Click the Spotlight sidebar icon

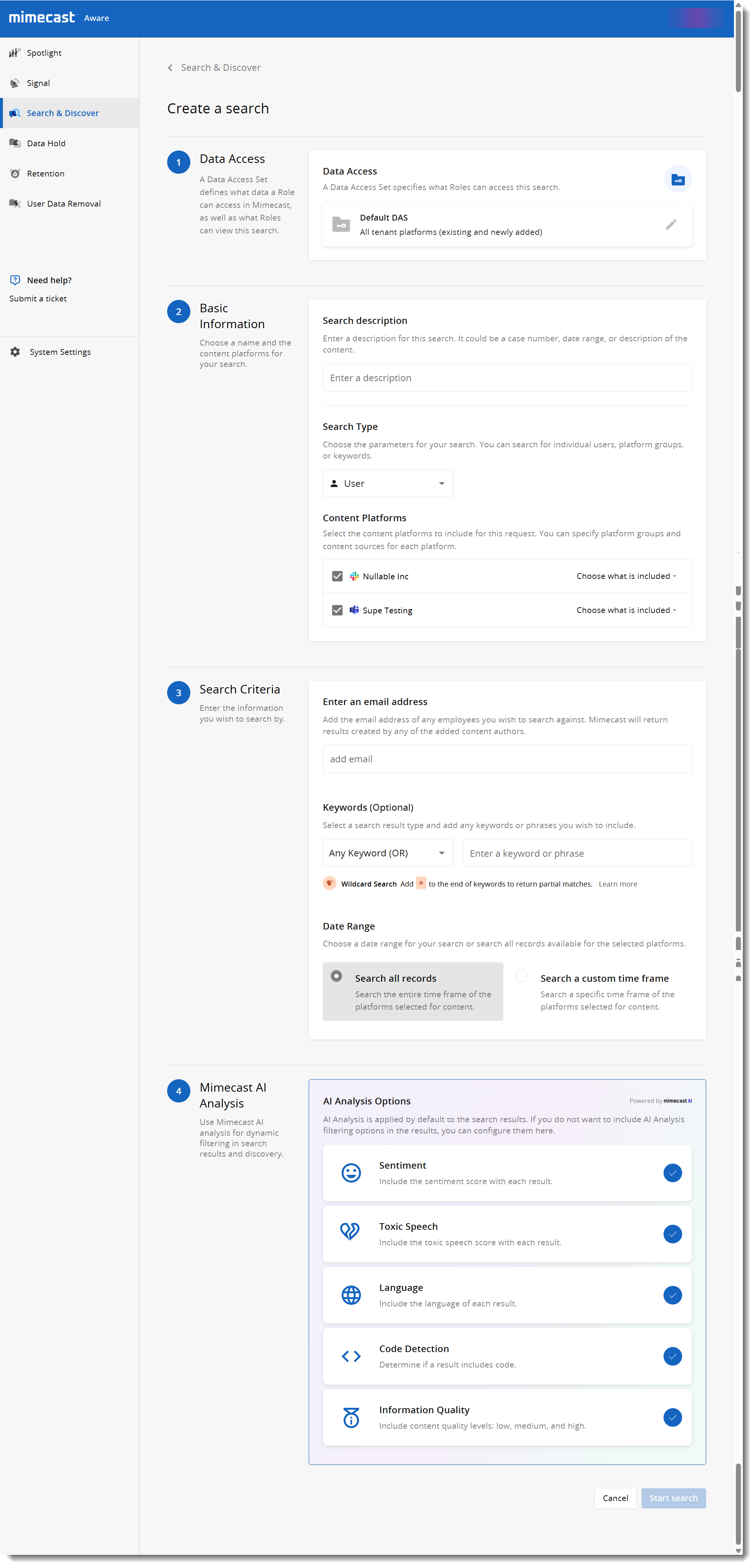pyautogui.click(x=15, y=53)
